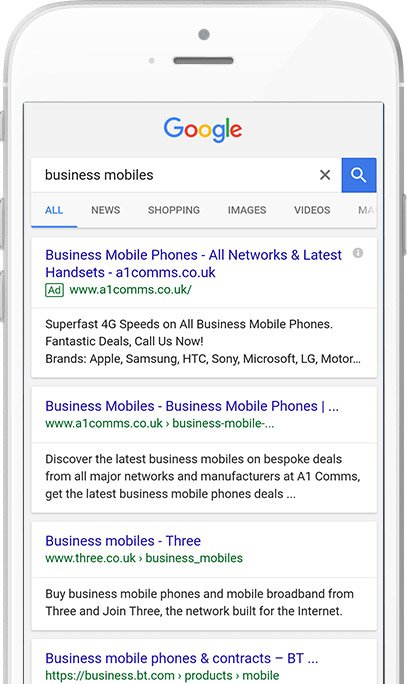
Task: Click the www.a1comms.co.uk/ ad URL
Action: click(x=130, y=290)
